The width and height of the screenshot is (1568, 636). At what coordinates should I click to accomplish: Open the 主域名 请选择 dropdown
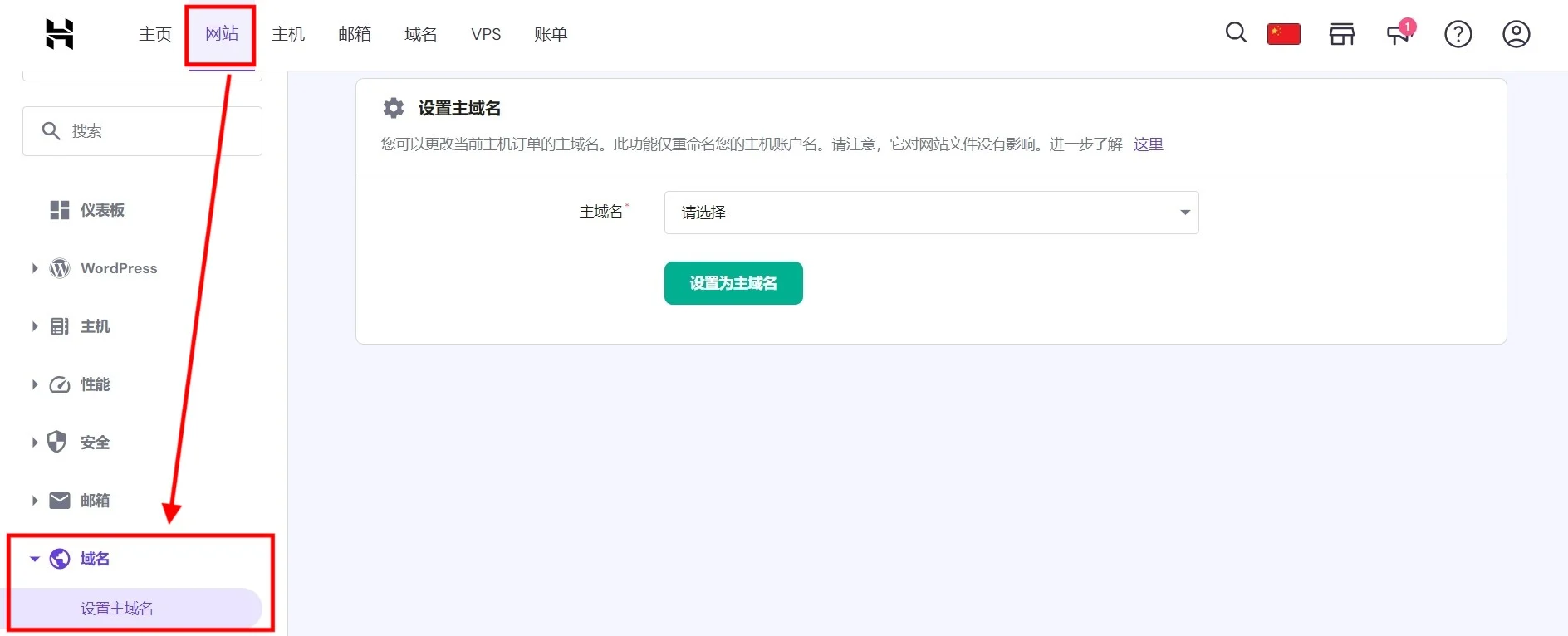coord(931,213)
